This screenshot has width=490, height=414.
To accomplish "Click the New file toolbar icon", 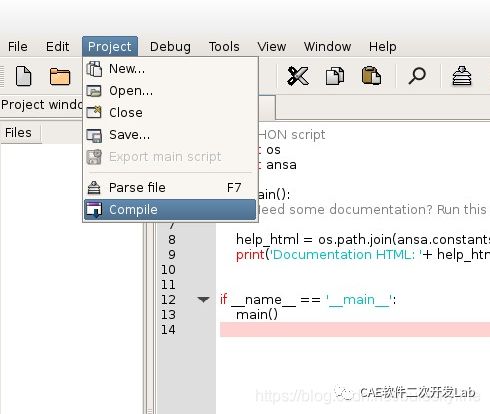I will (x=24, y=76).
